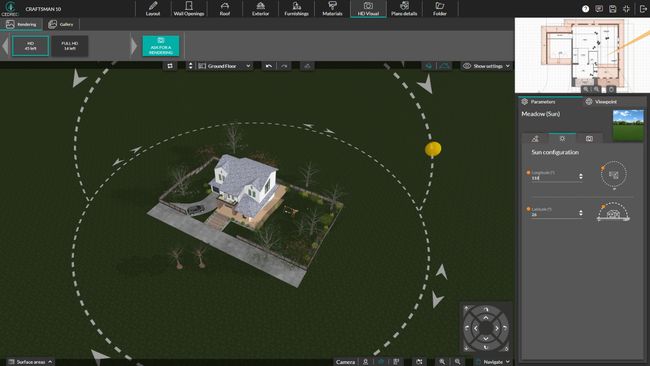This screenshot has height=366, width=650.
Task: Adjust the Latitude stepper arrows
Action: (581, 213)
